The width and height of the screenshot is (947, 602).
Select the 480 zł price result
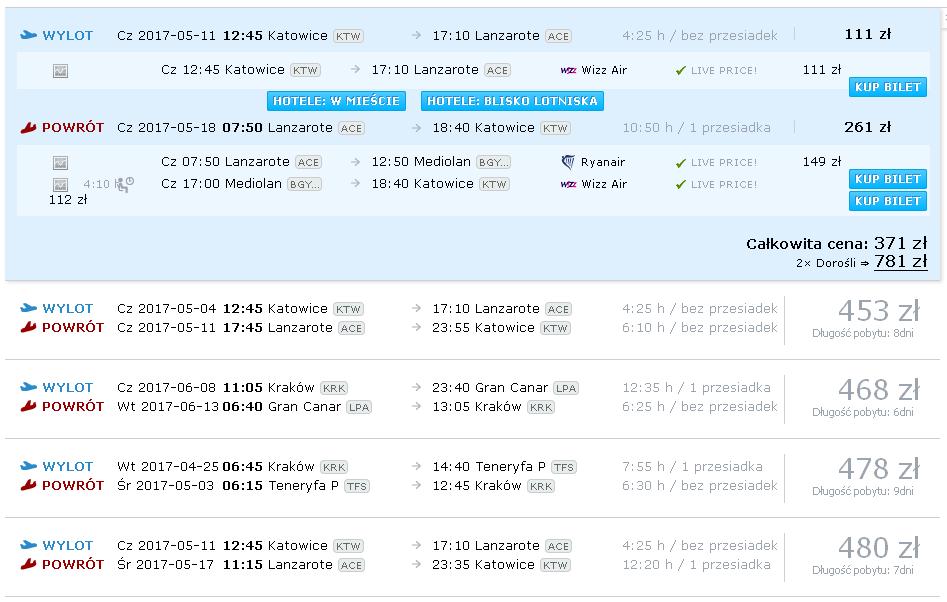pos(879,548)
